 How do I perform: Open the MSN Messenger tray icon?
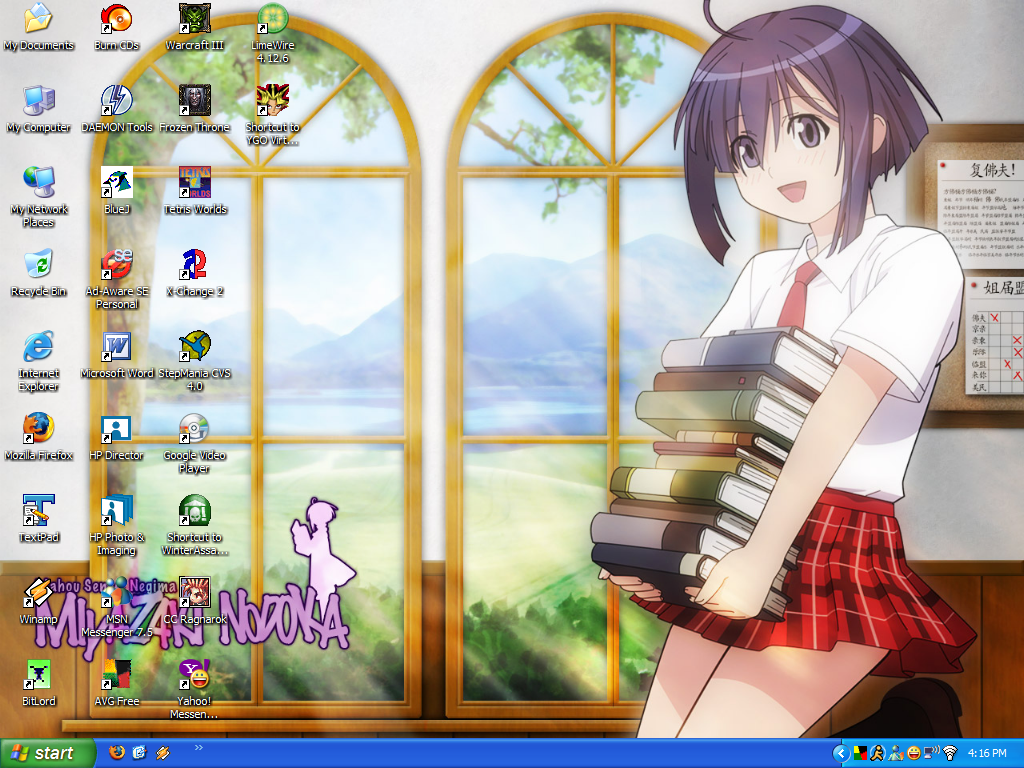tap(896, 754)
